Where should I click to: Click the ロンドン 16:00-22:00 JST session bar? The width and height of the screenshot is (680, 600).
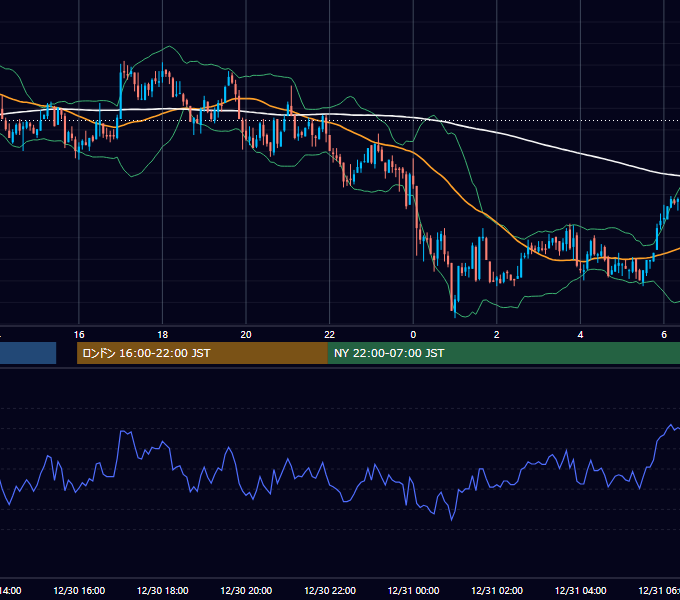202,353
